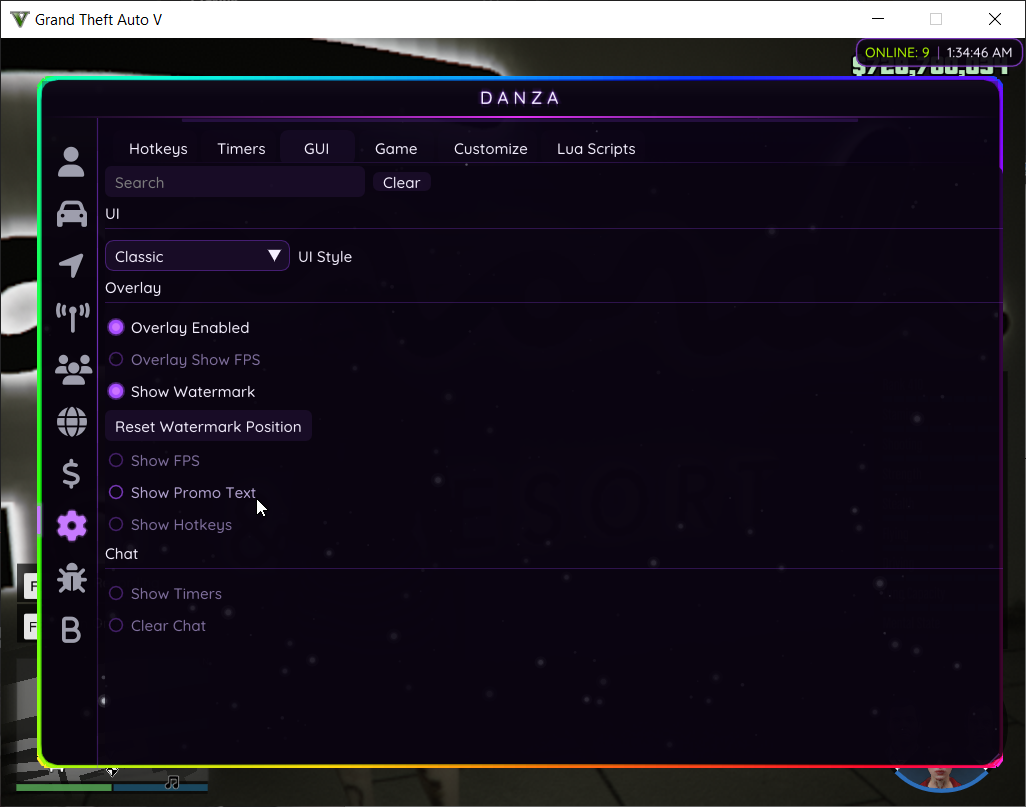Open the player (person) sidebar section
Image resolution: width=1026 pixels, height=807 pixels.
tap(71, 162)
